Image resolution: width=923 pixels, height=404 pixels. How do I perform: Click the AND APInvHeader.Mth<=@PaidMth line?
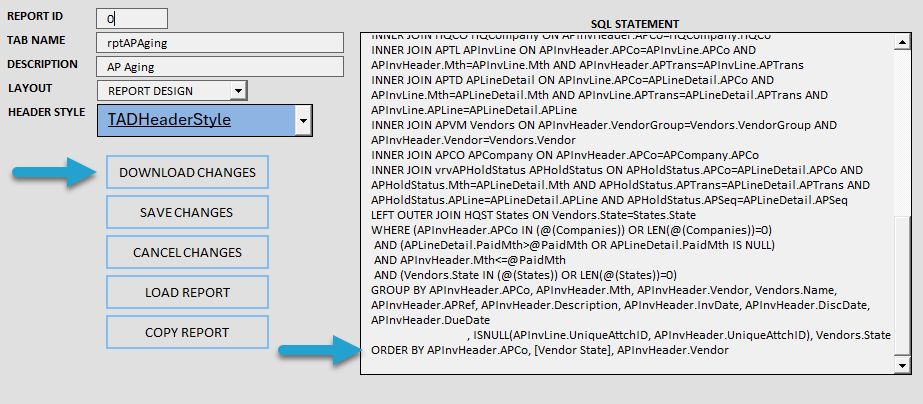click(470, 260)
